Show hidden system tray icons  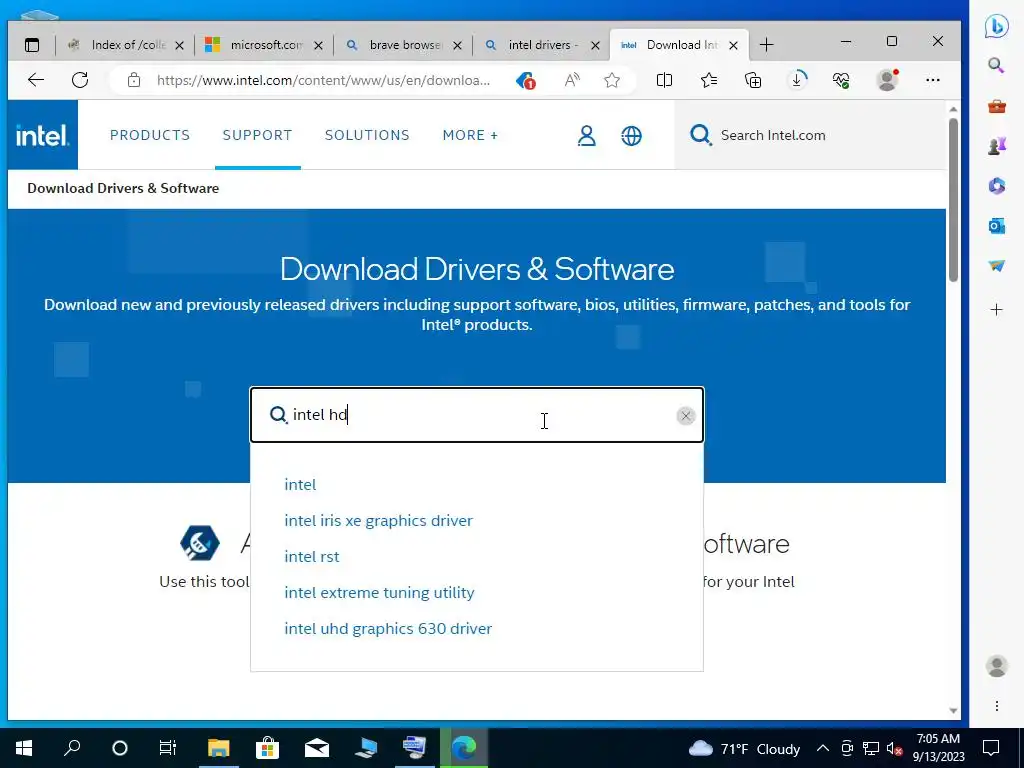click(x=823, y=748)
